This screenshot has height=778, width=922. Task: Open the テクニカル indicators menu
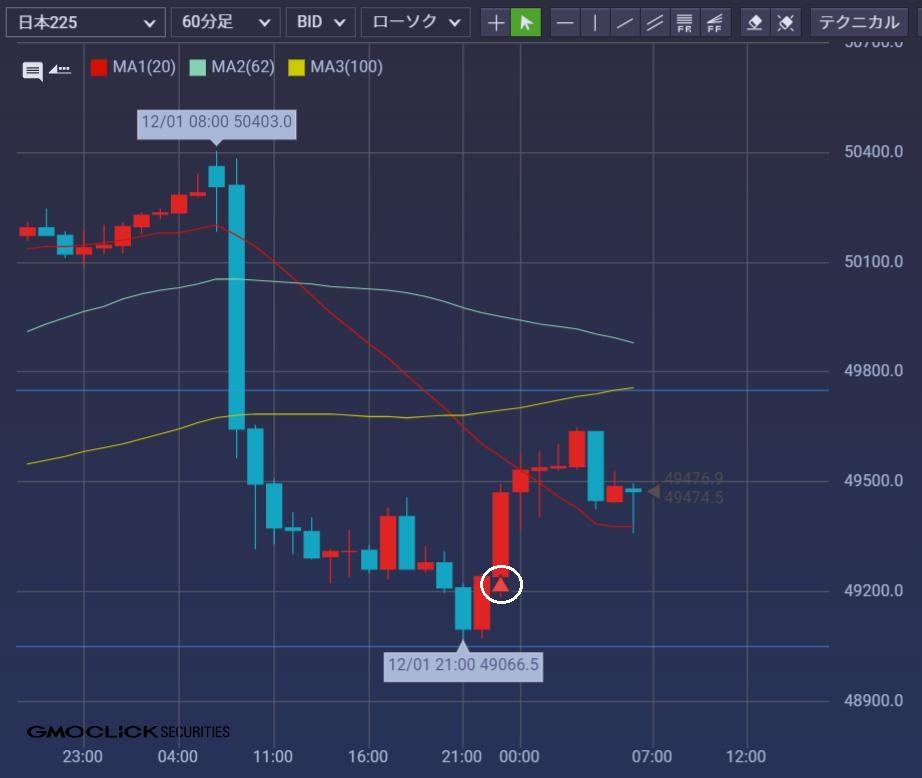pyautogui.click(x=863, y=22)
